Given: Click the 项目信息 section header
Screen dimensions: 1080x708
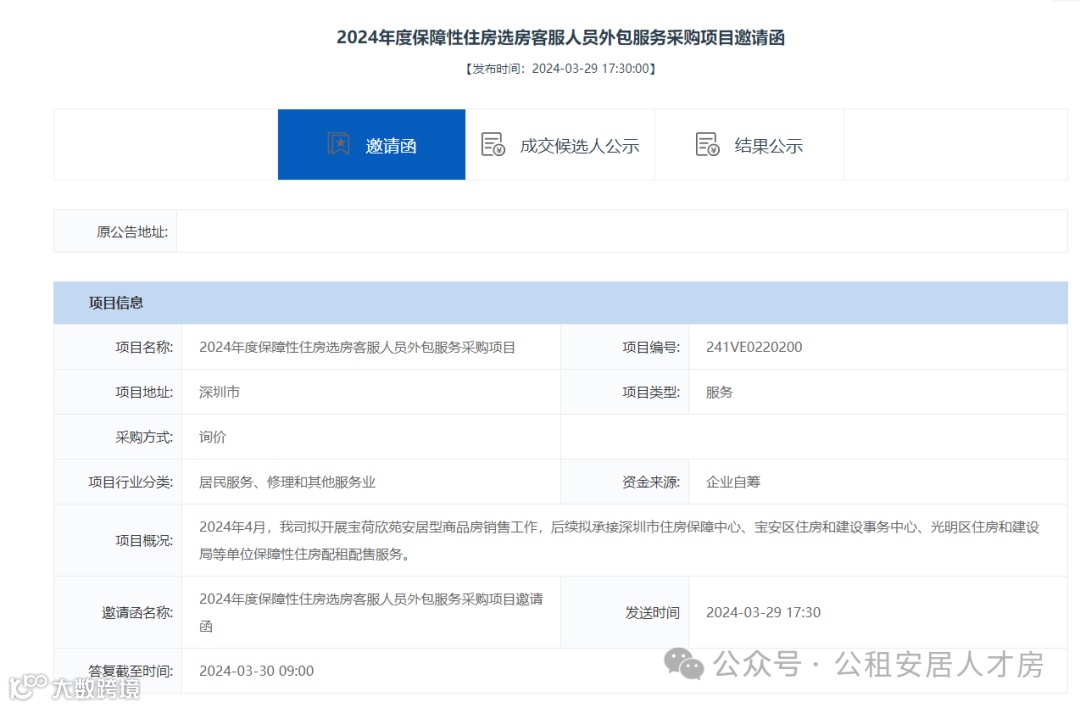Looking at the screenshot, I should (561, 303).
